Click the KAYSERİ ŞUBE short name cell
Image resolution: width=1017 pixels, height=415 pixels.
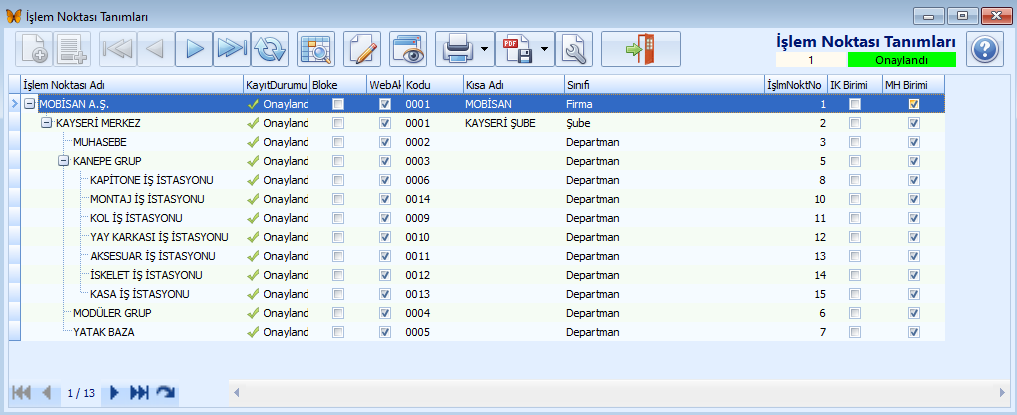coord(513,123)
